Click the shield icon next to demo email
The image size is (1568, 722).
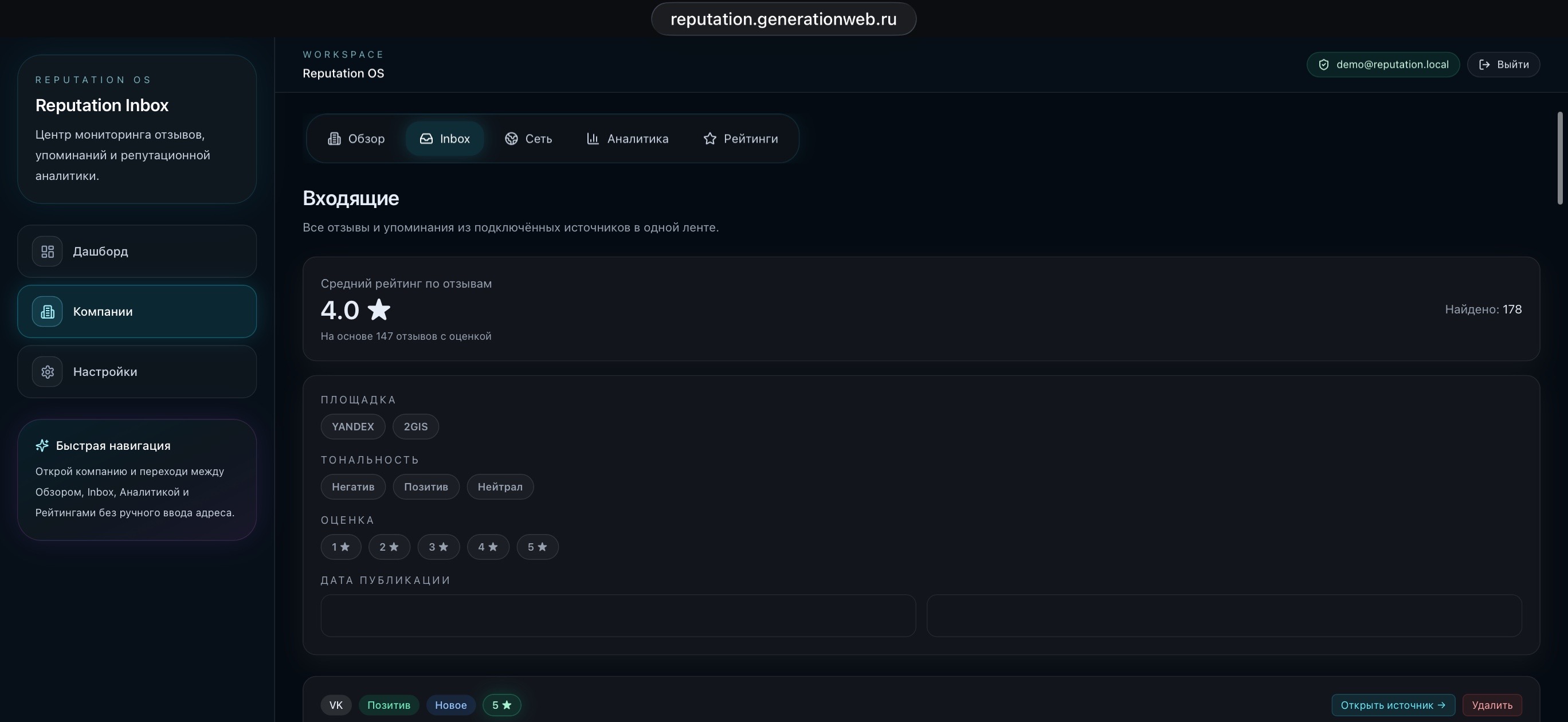(1324, 65)
